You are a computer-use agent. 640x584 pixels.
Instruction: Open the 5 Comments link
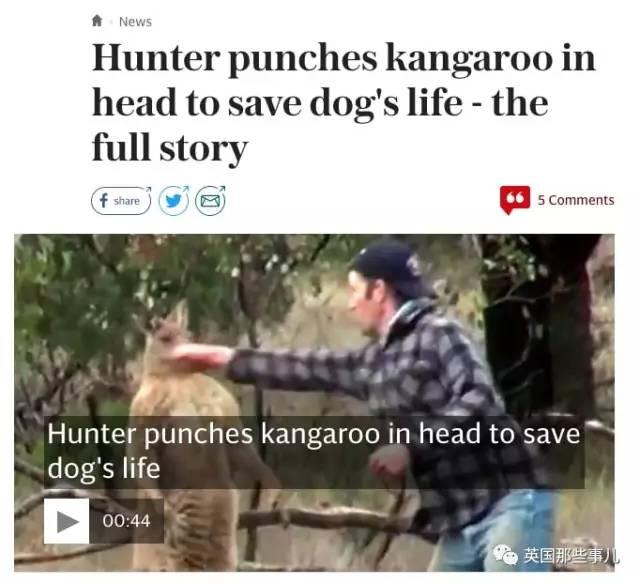tap(576, 200)
